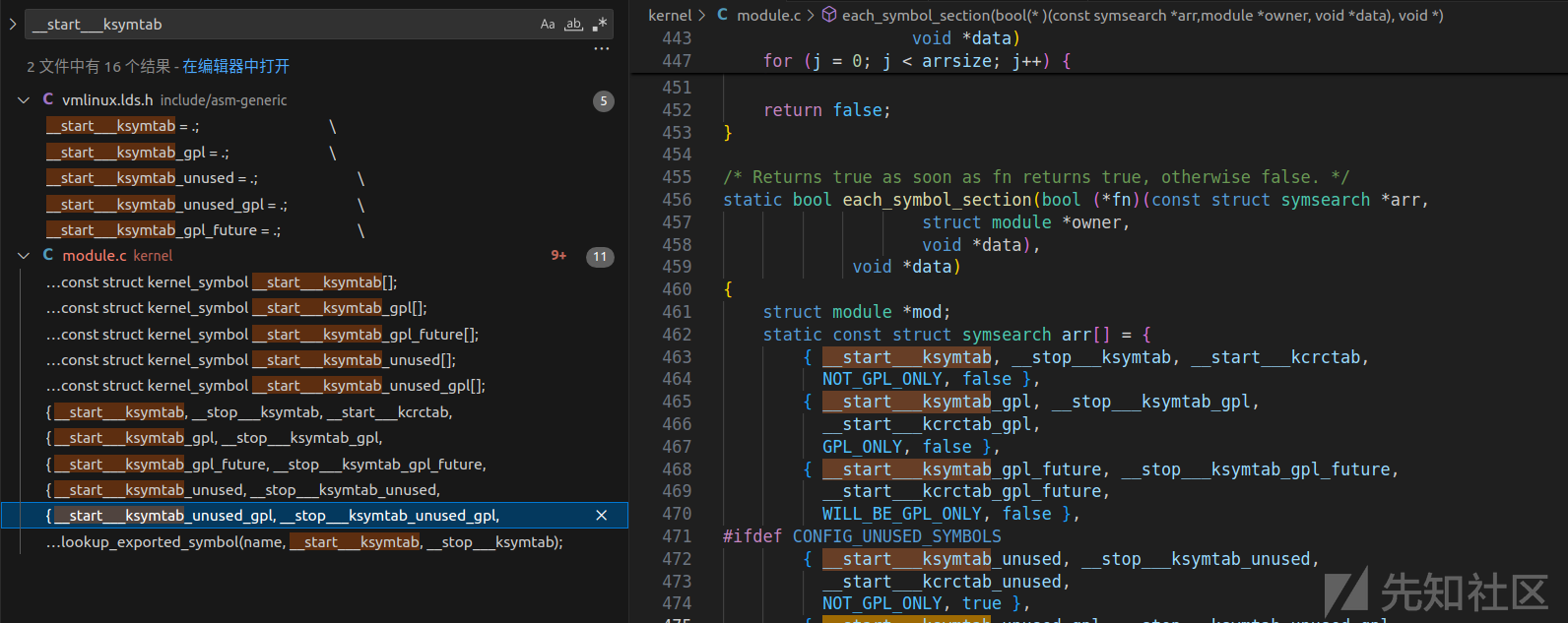Open result '__start___ksymtab = .;'
This screenshot has width=1568, height=623.
(x=315, y=126)
